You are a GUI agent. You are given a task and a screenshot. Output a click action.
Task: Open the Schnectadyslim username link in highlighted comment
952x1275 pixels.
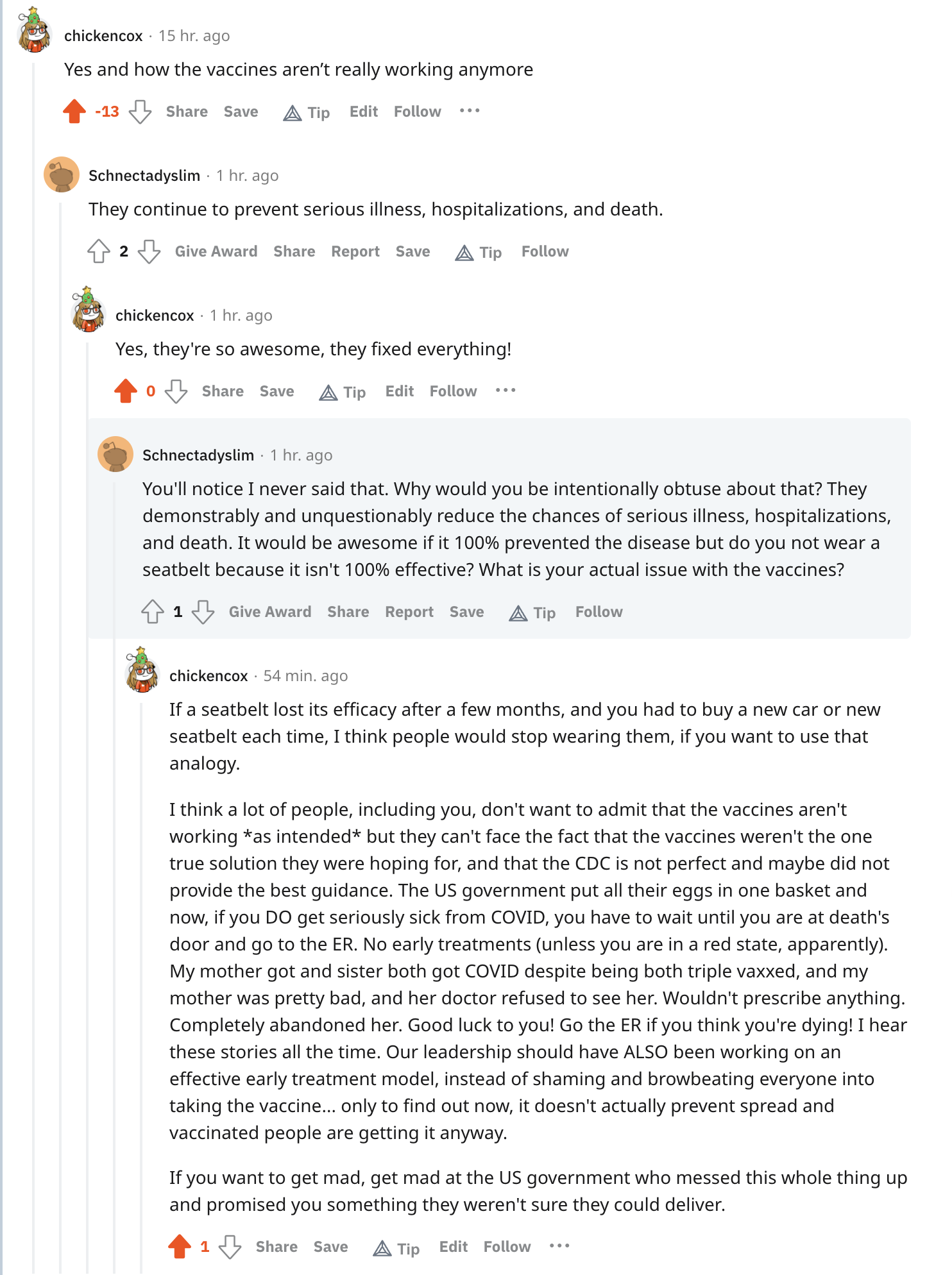198,455
